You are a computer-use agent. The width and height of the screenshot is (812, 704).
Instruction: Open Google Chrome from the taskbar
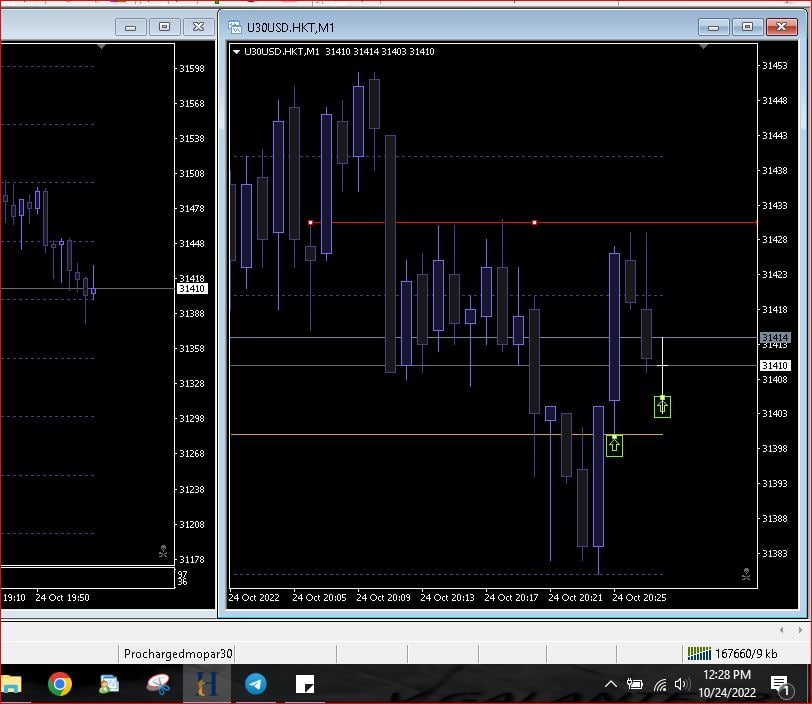(x=60, y=684)
